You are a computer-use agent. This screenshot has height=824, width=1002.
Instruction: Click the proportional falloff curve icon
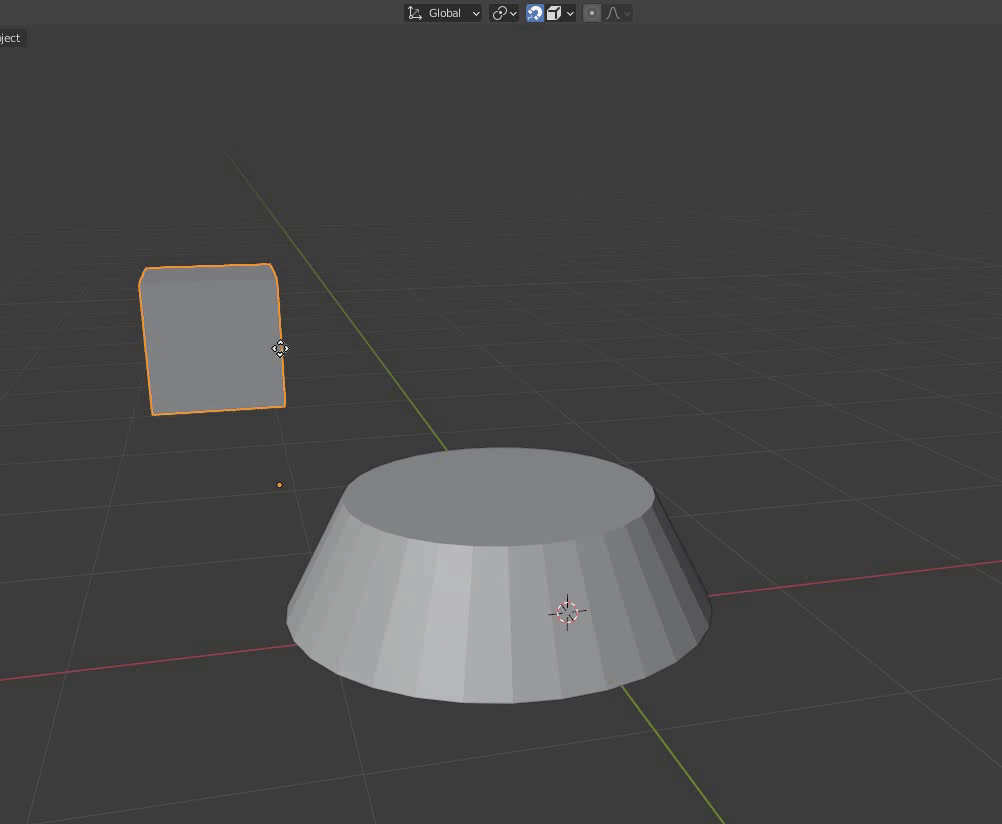613,13
